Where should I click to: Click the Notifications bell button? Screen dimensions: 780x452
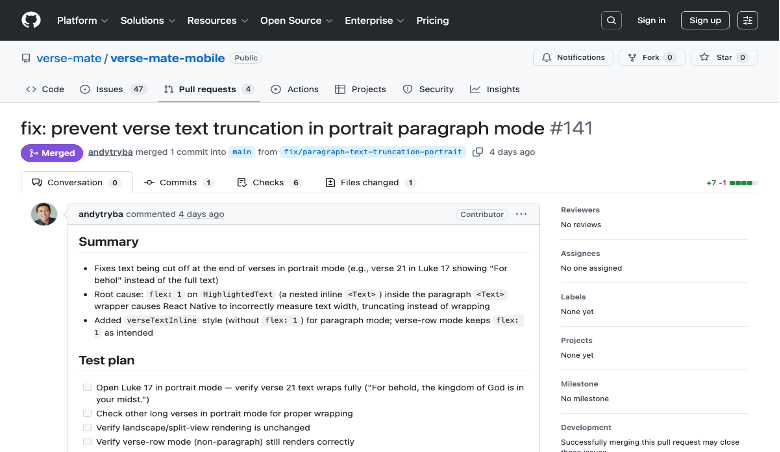tap(573, 58)
